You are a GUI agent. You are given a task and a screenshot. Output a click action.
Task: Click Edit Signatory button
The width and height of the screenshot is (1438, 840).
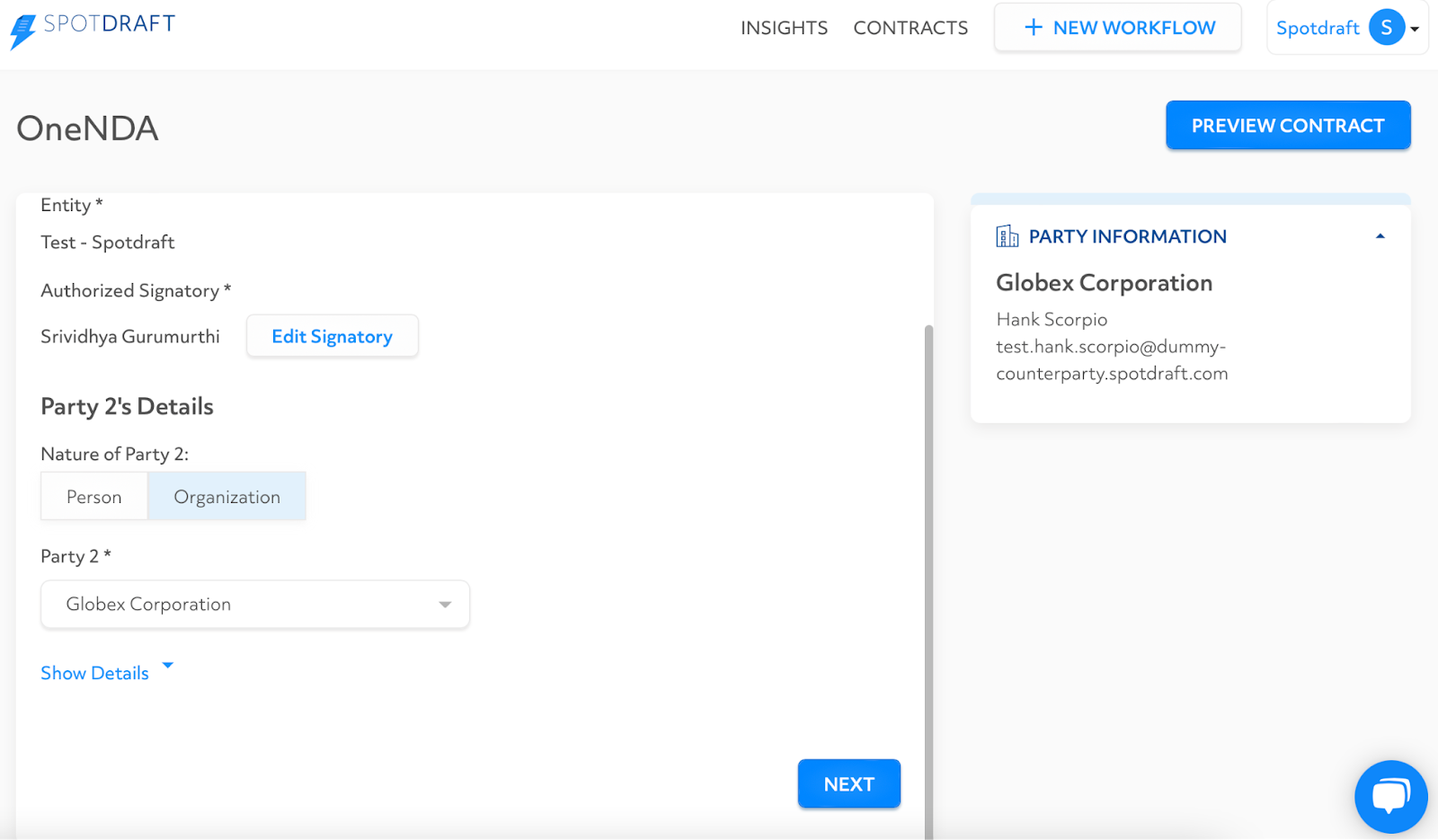tap(333, 336)
